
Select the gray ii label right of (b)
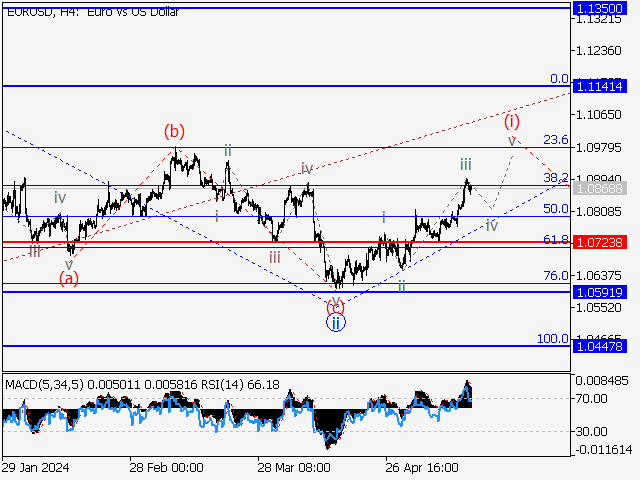228,151
